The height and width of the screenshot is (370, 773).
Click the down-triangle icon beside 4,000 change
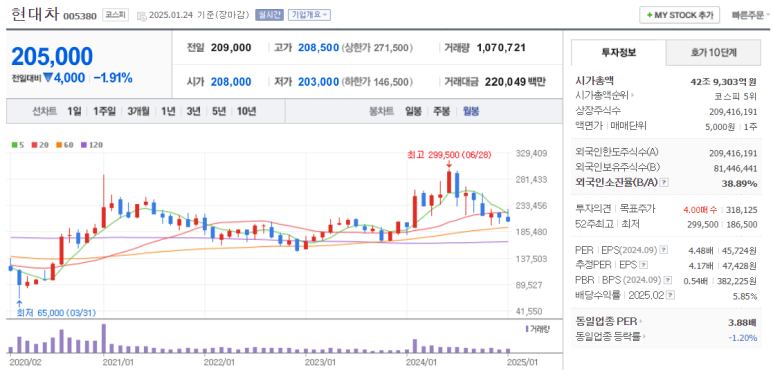tap(48, 77)
